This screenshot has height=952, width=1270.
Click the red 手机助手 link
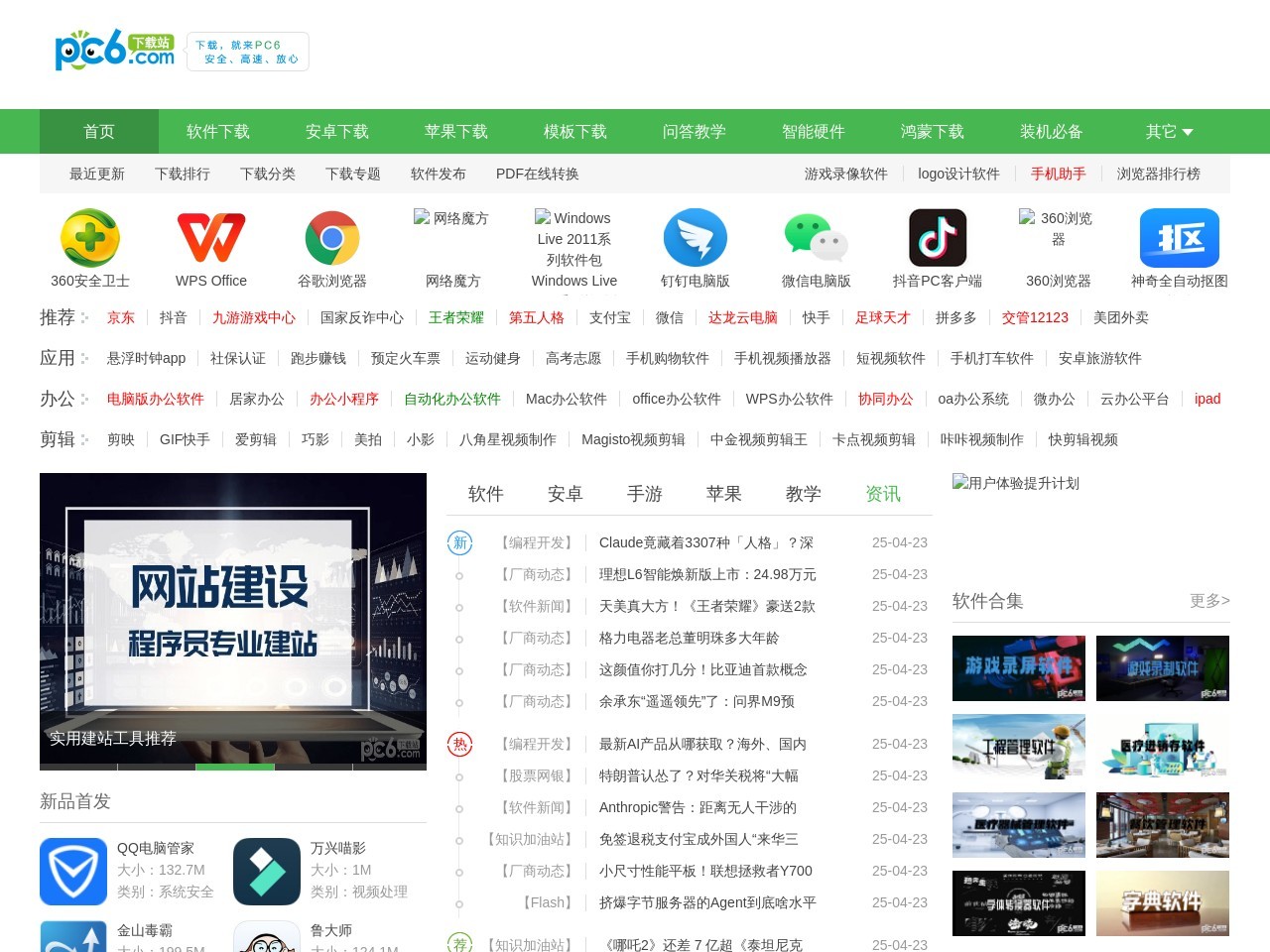(1059, 174)
